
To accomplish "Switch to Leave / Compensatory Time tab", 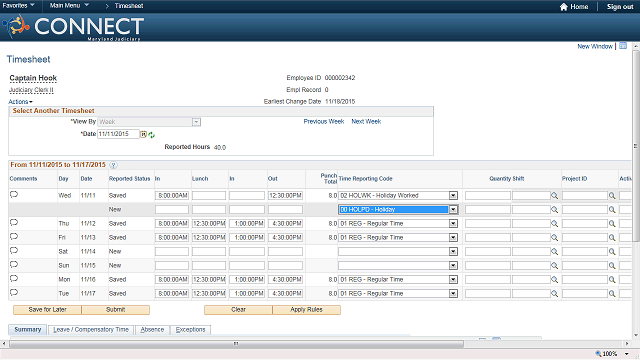I will tap(91, 329).
